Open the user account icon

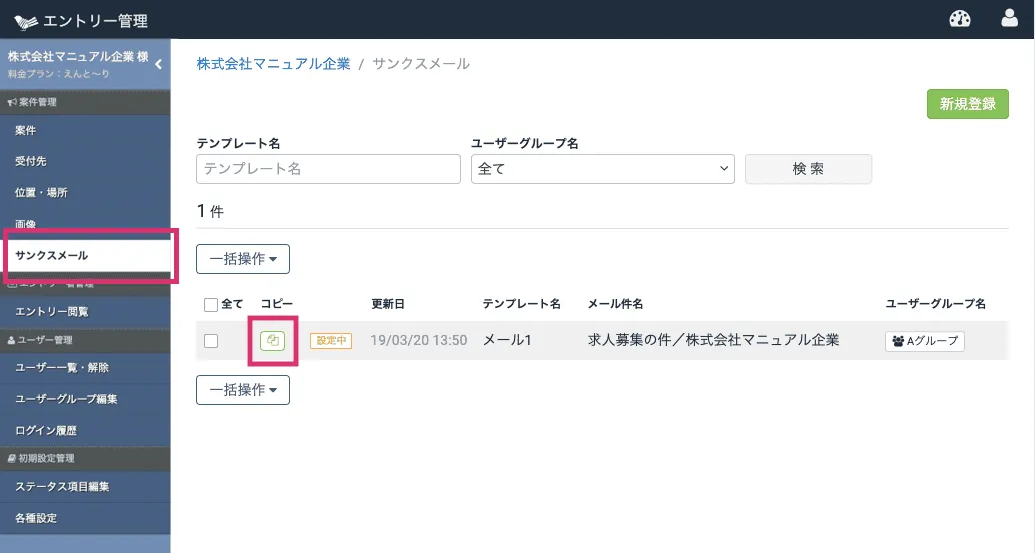(1009, 19)
